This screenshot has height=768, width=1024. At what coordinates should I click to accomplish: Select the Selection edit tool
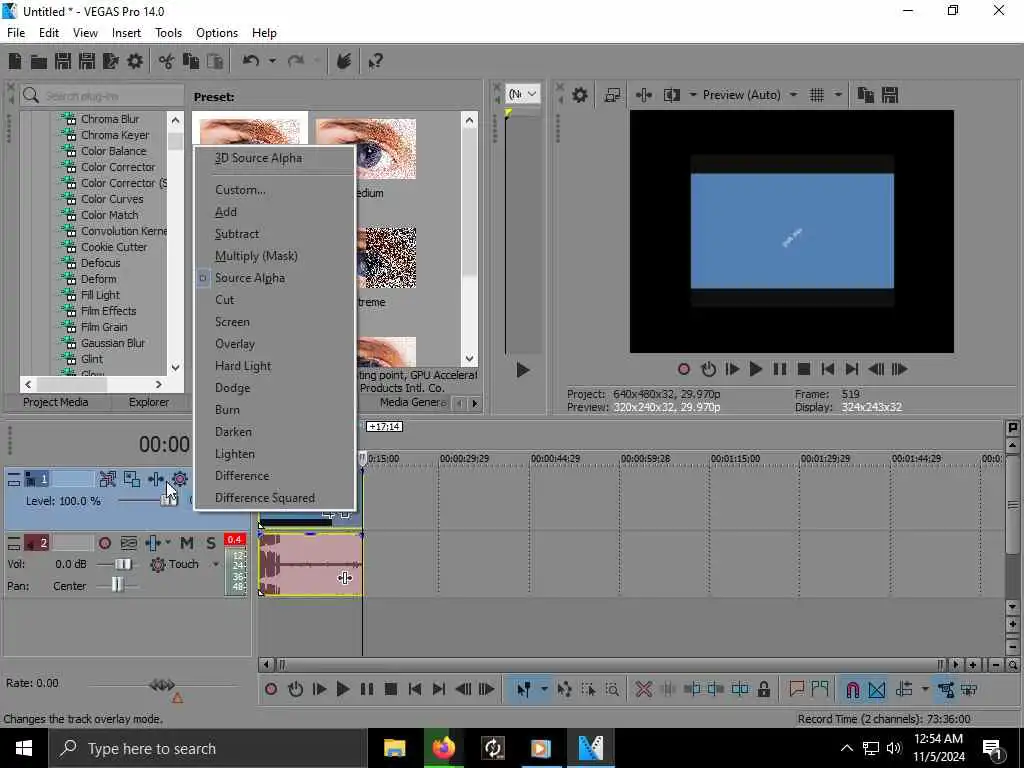pos(588,689)
